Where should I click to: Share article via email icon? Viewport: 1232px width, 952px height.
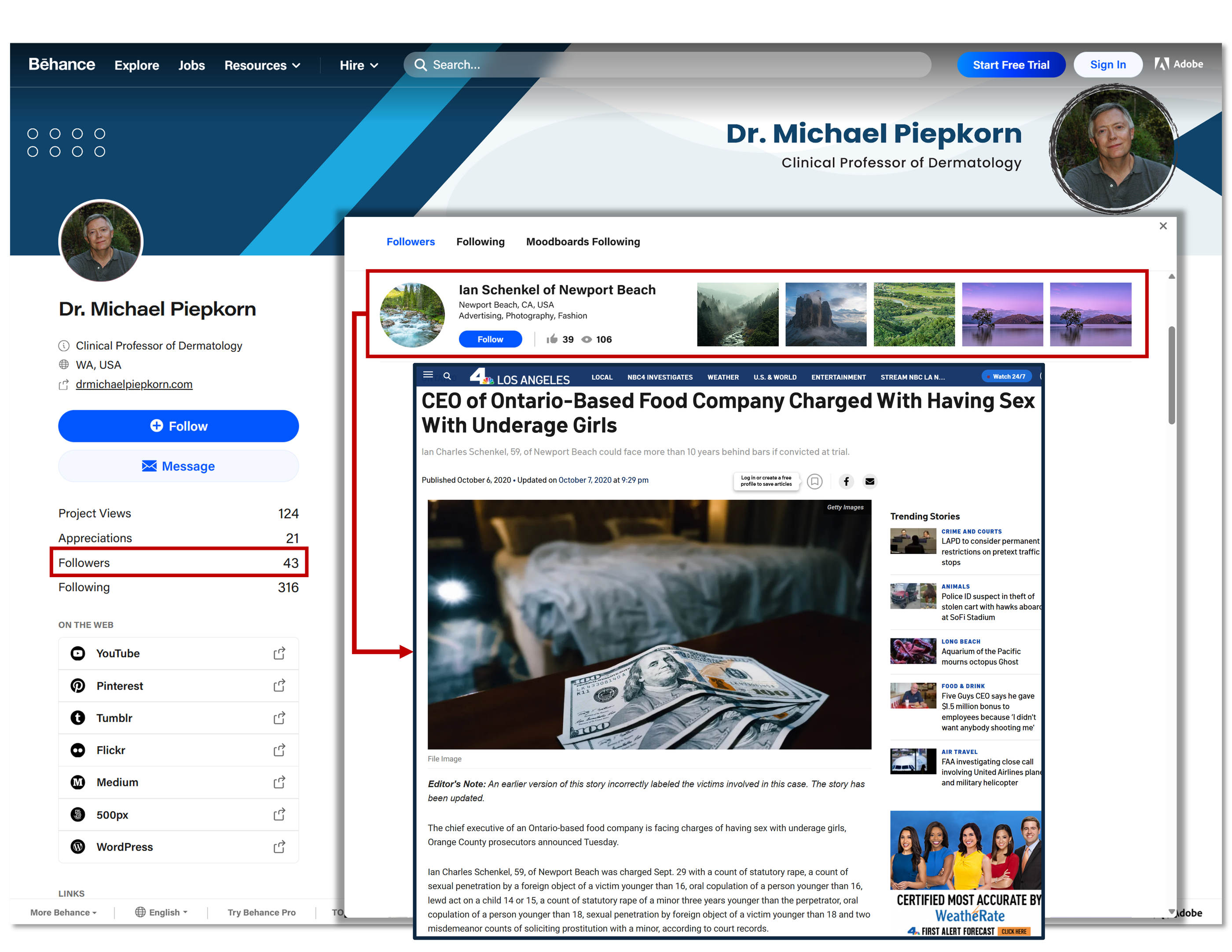(870, 481)
